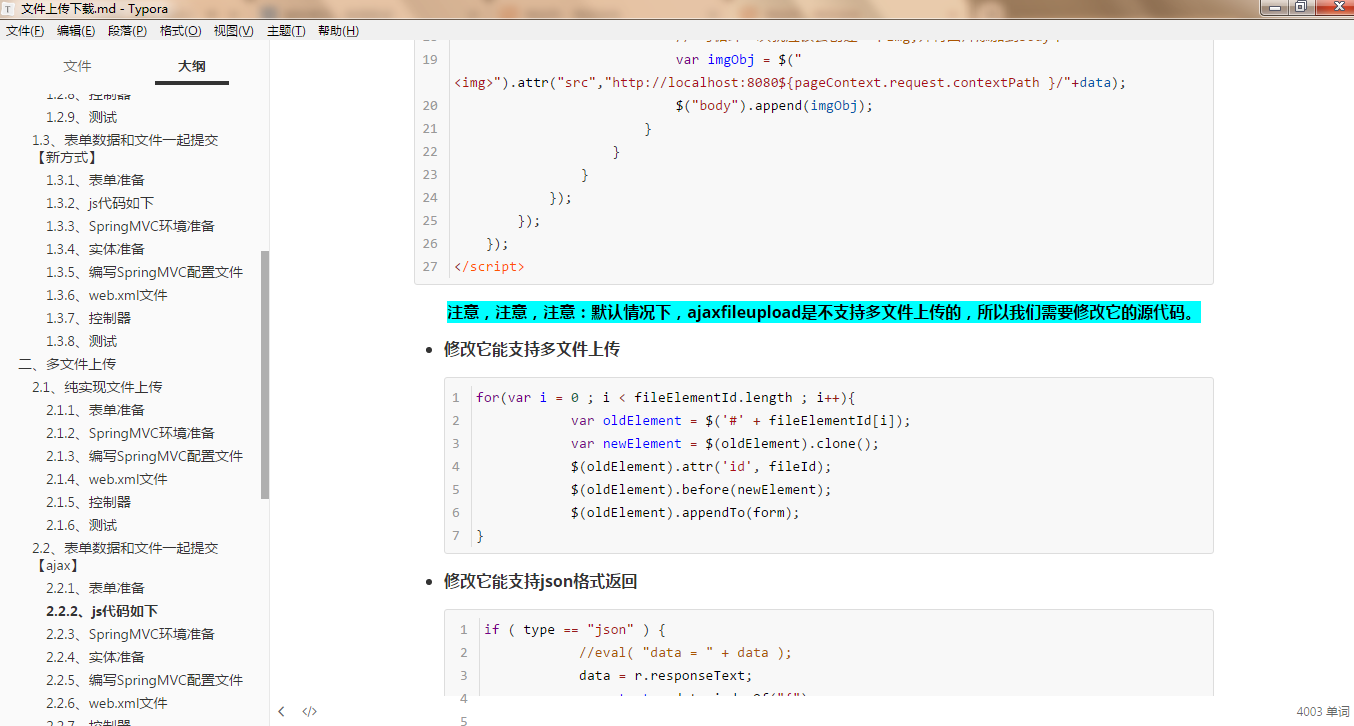The width and height of the screenshot is (1354, 726).
Task: Open the 格式(O) menu
Action: coord(180,31)
